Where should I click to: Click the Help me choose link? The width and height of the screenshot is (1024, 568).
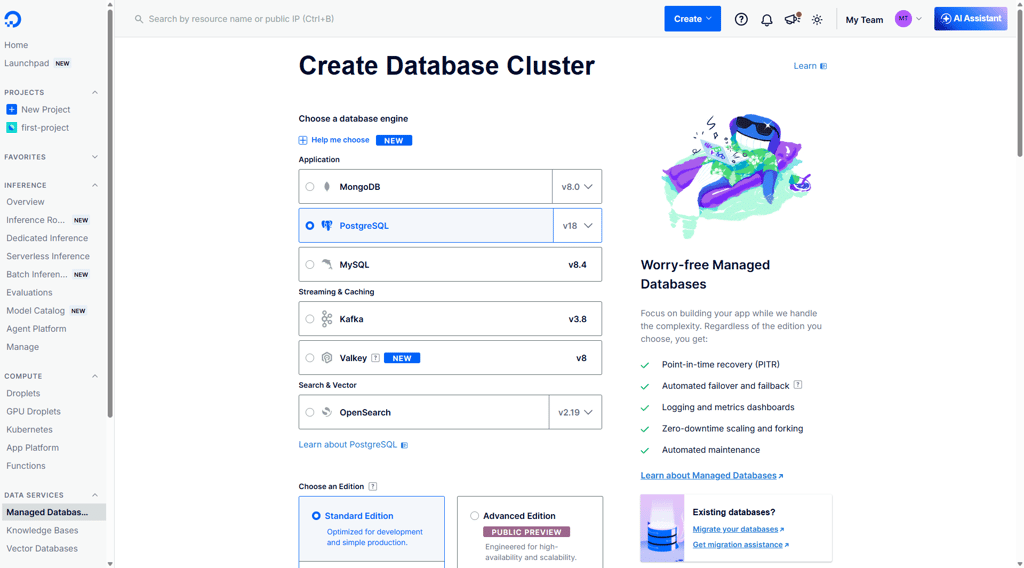tap(340, 140)
